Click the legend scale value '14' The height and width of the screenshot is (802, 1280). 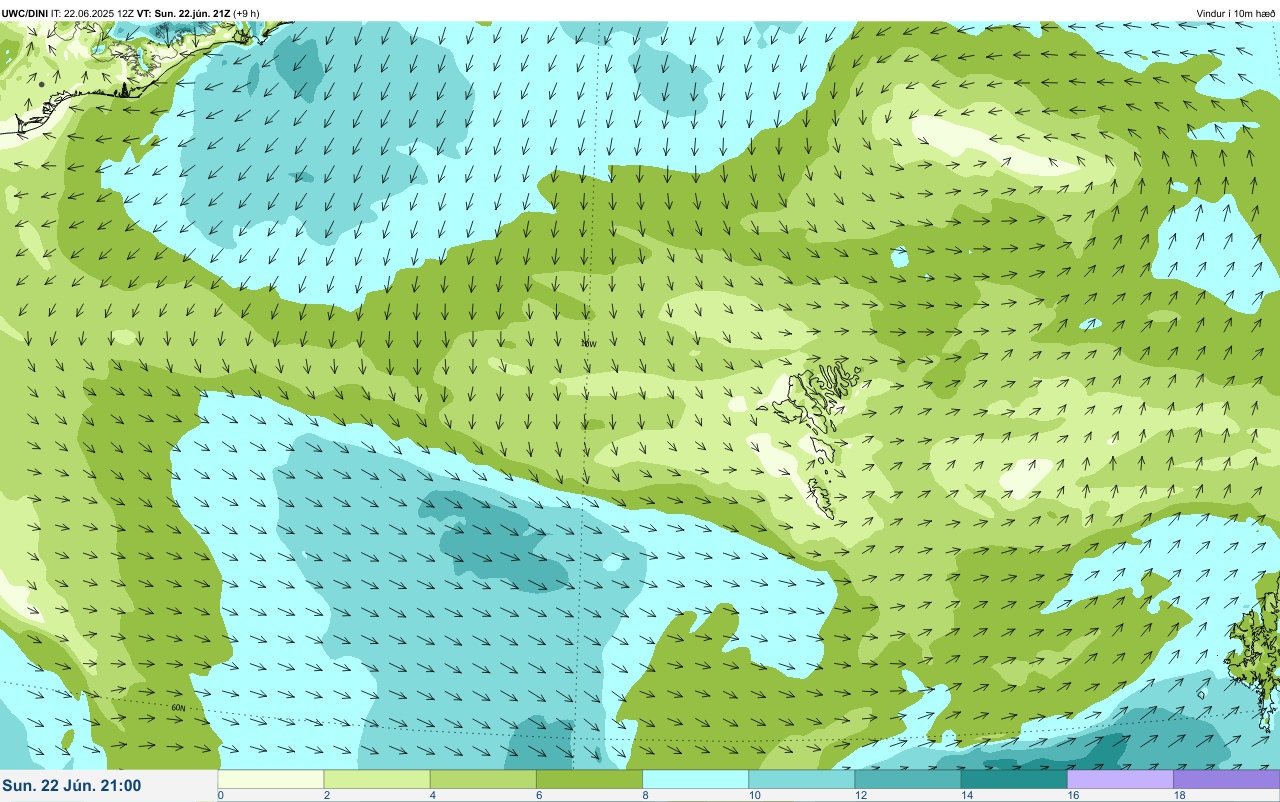pyautogui.click(x=967, y=796)
